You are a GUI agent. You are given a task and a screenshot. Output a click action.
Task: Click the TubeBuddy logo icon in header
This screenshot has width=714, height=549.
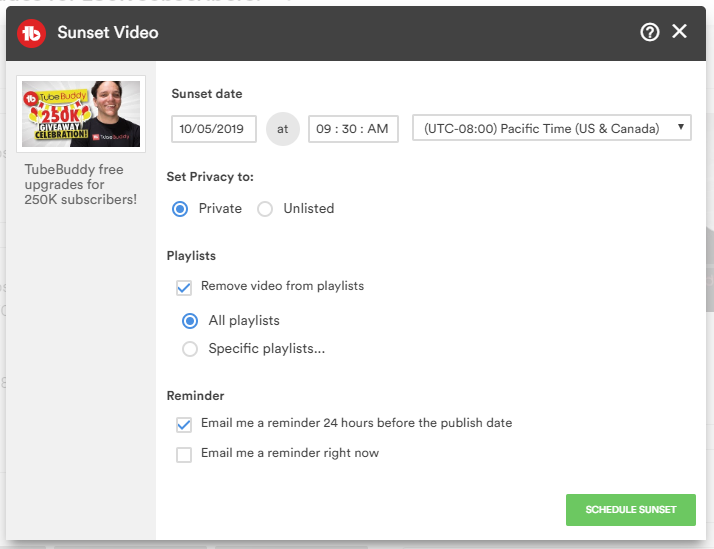(x=33, y=33)
